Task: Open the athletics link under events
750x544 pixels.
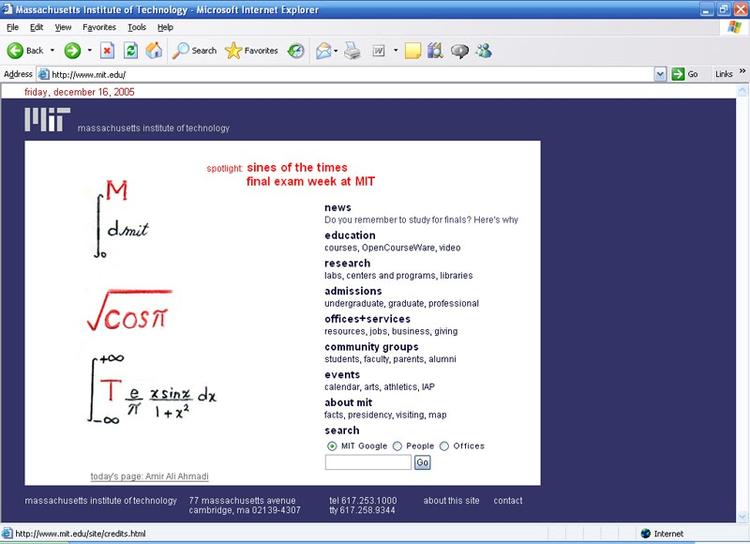Action: click(401, 387)
